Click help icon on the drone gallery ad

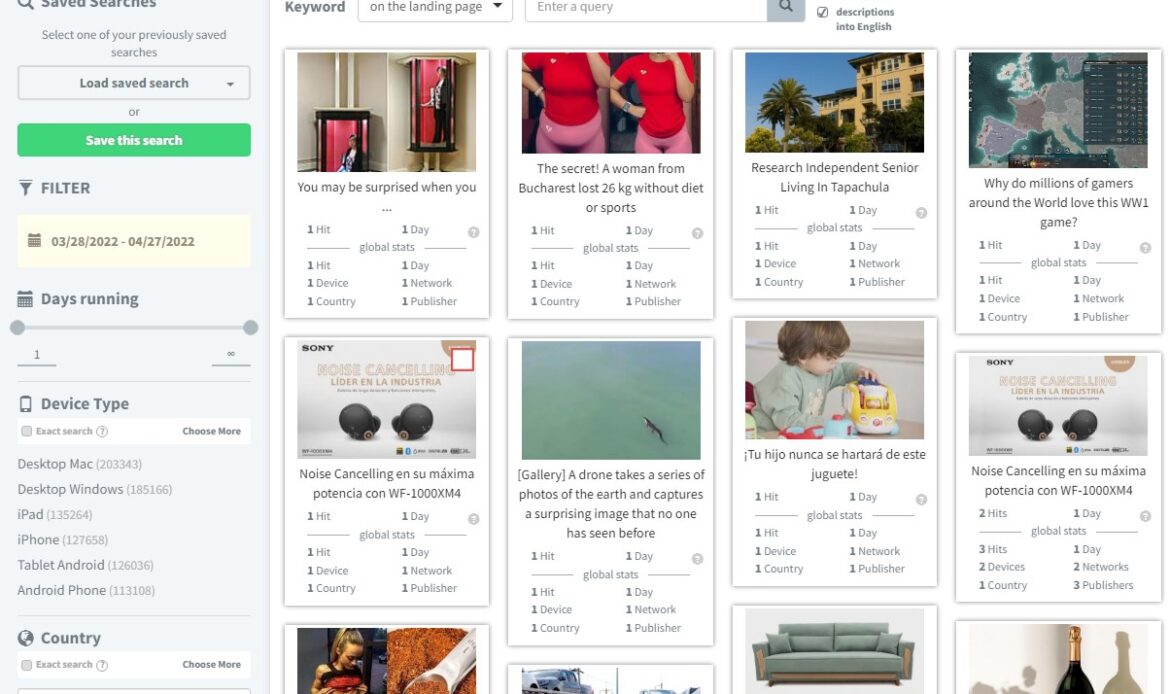698,559
